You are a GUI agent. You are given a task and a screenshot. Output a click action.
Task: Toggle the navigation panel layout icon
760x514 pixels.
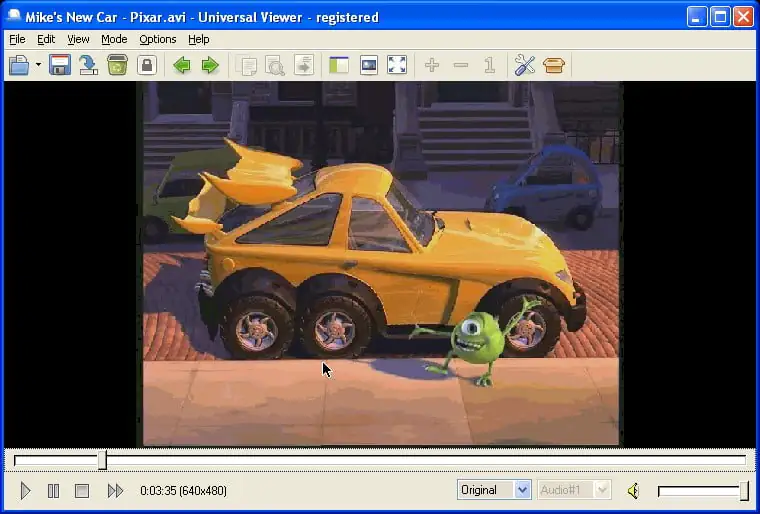(339, 66)
